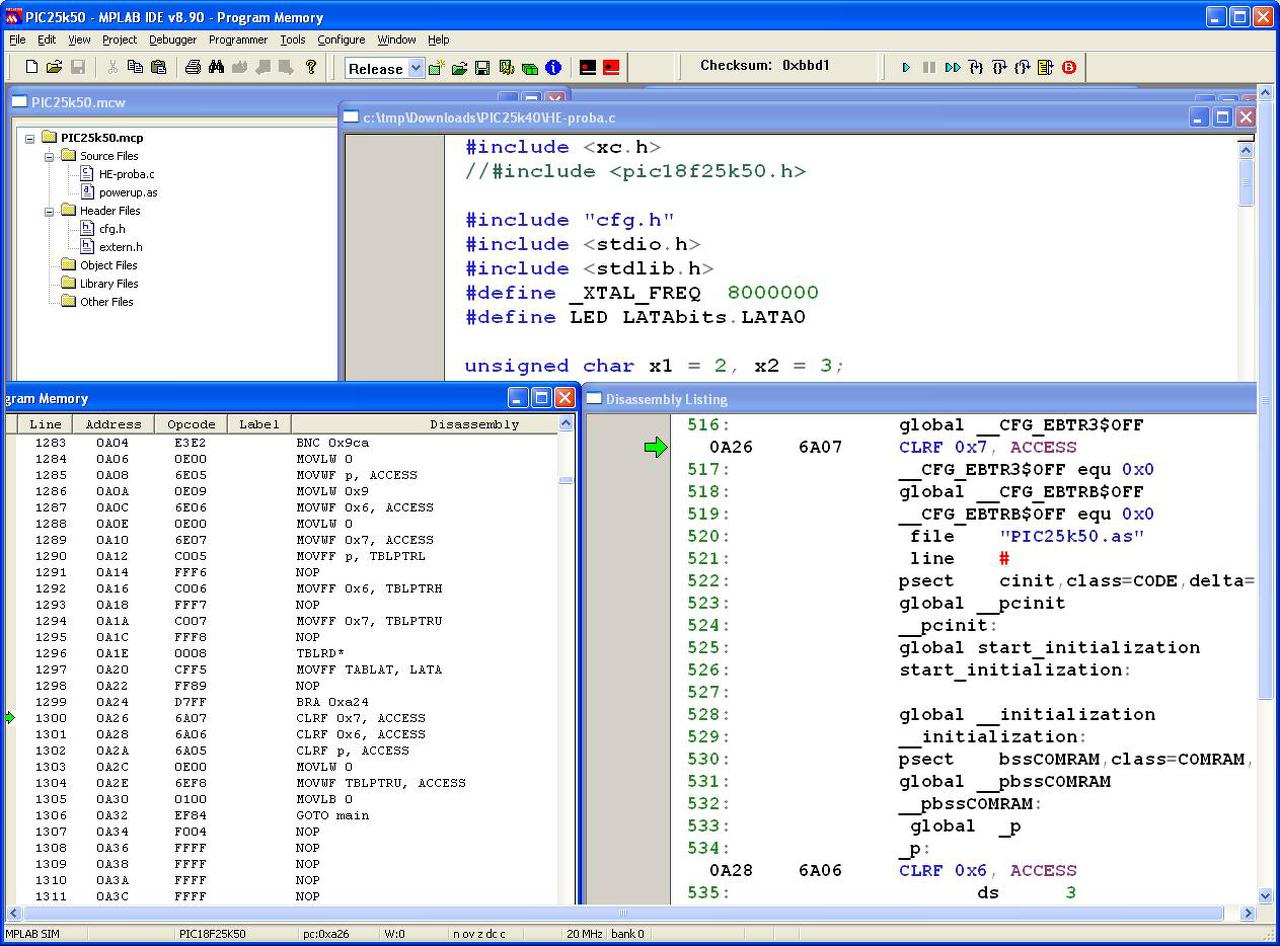Click the red Build All icon

tap(611, 68)
